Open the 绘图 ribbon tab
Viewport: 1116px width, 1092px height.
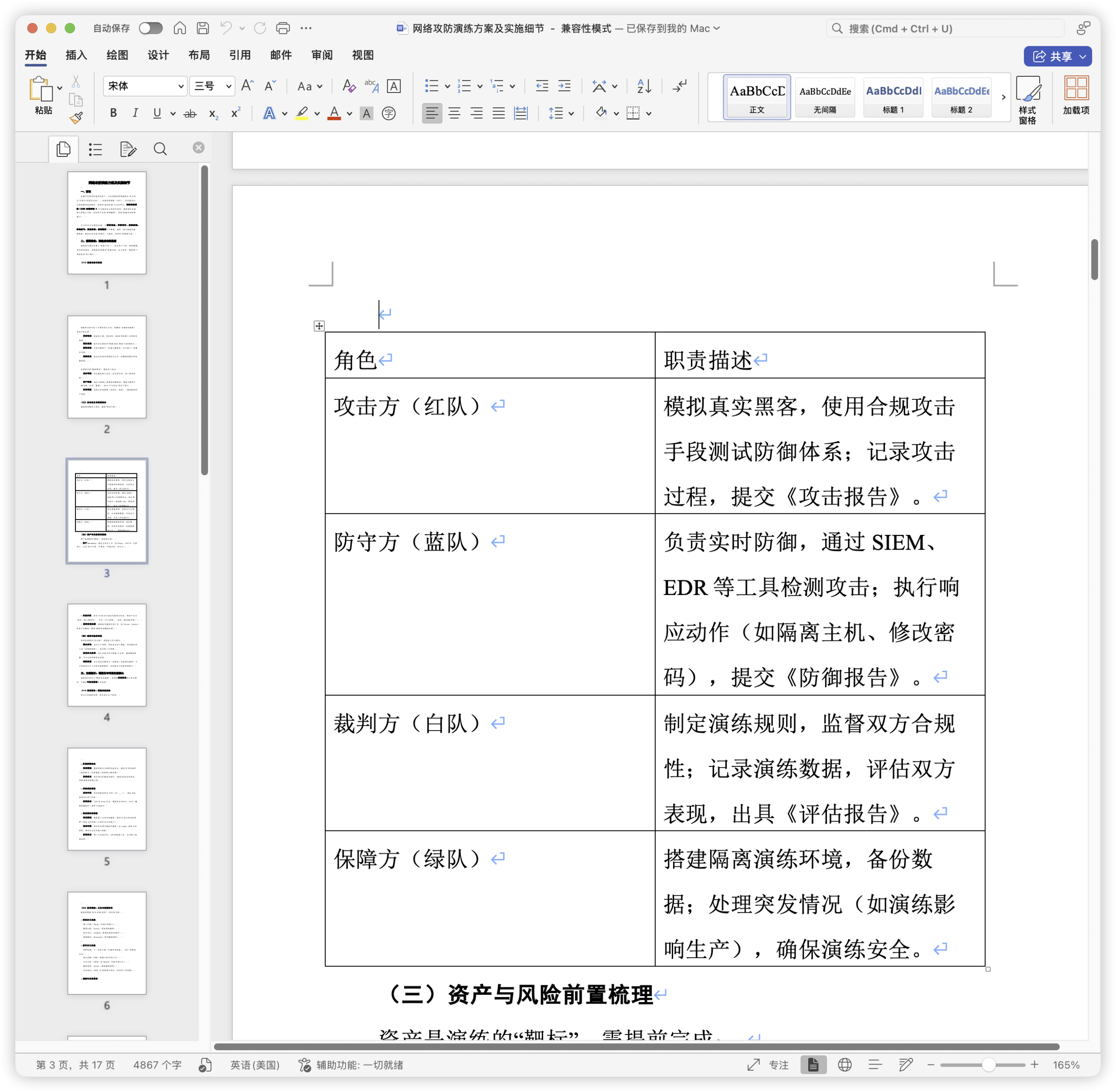coord(117,55)
